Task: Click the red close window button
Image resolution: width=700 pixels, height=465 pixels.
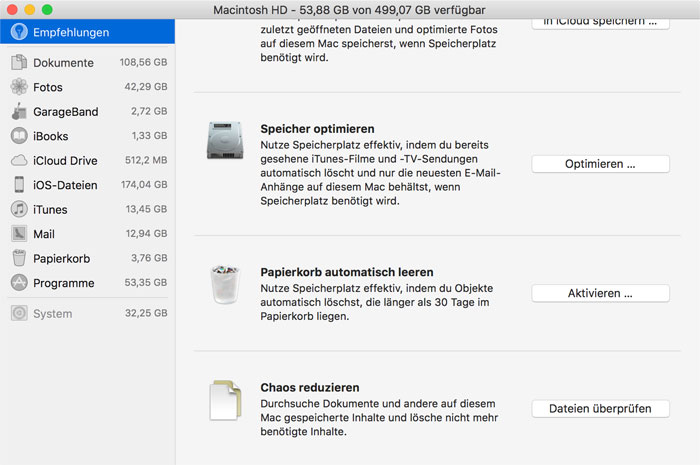Action: tap(12, 9)
